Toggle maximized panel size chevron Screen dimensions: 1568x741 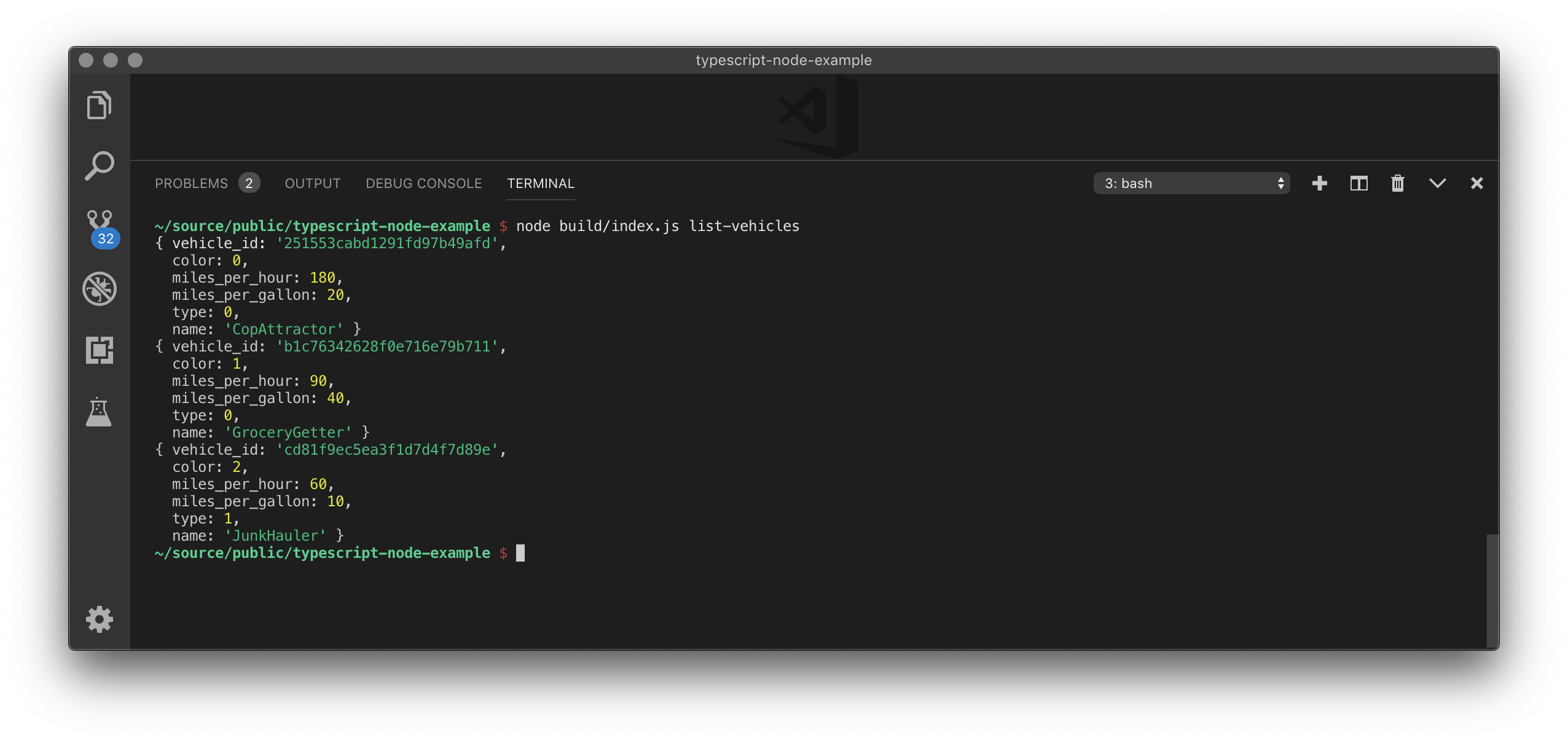point(1437,183)
